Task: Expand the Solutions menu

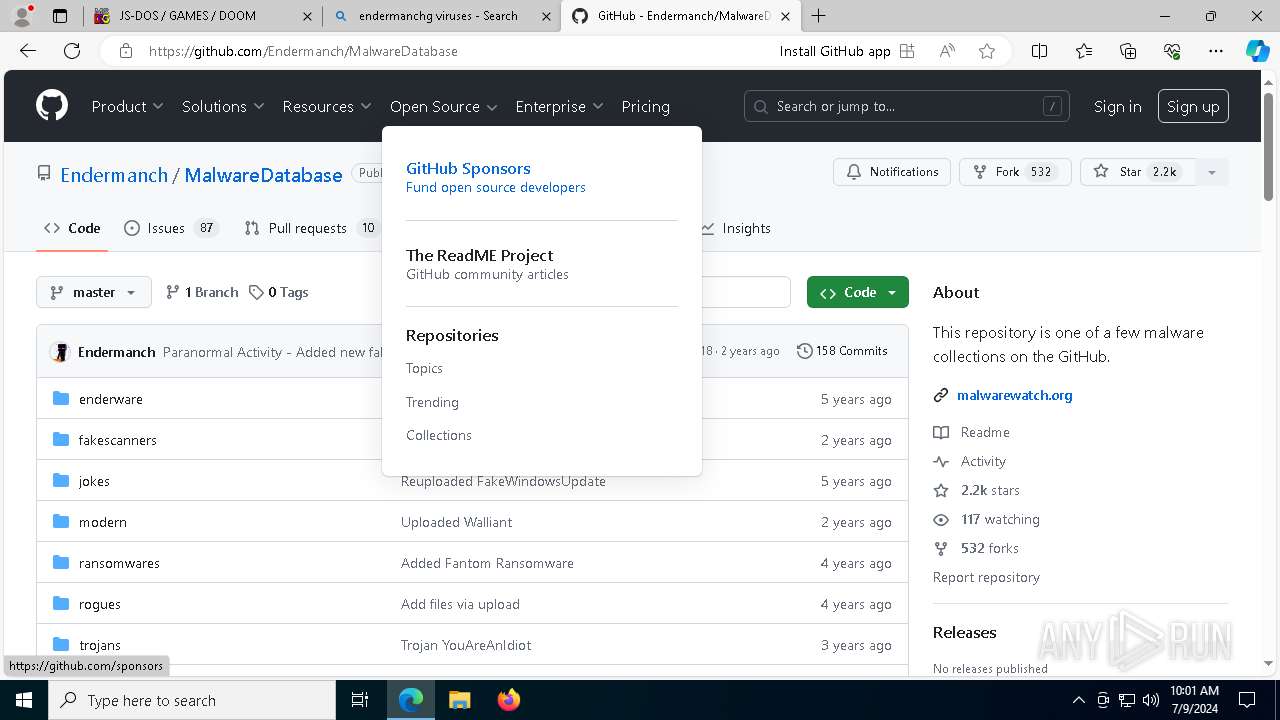Action: pos(223,106)
